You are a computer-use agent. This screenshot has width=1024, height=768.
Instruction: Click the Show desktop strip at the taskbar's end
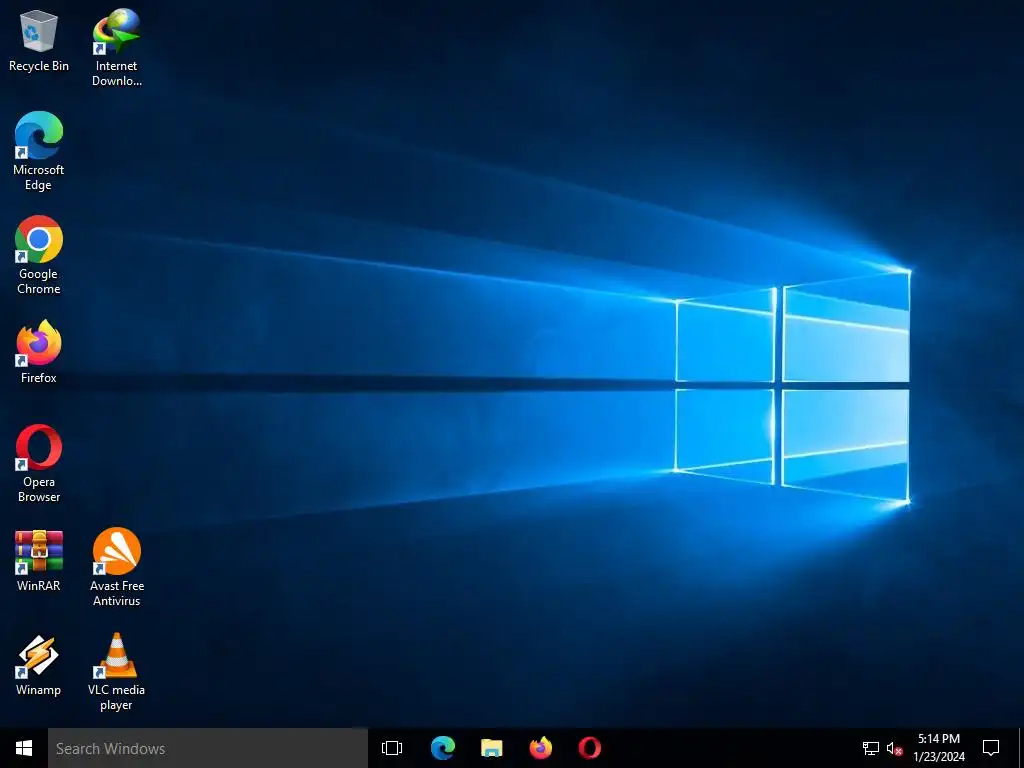[x=1021, y=748]
